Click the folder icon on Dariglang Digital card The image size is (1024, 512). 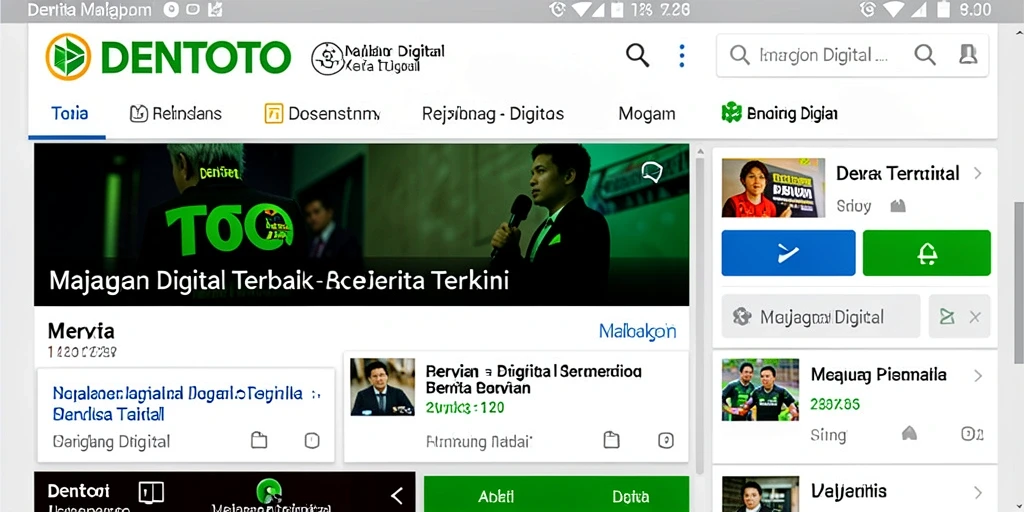pyautogui.click(x=259, y=440)
